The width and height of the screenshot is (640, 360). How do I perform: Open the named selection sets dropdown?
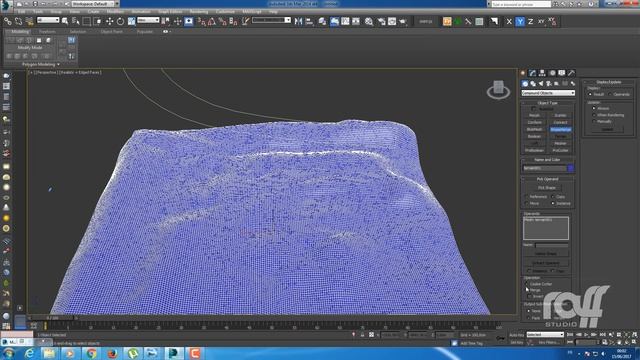[x=271, y=20]
